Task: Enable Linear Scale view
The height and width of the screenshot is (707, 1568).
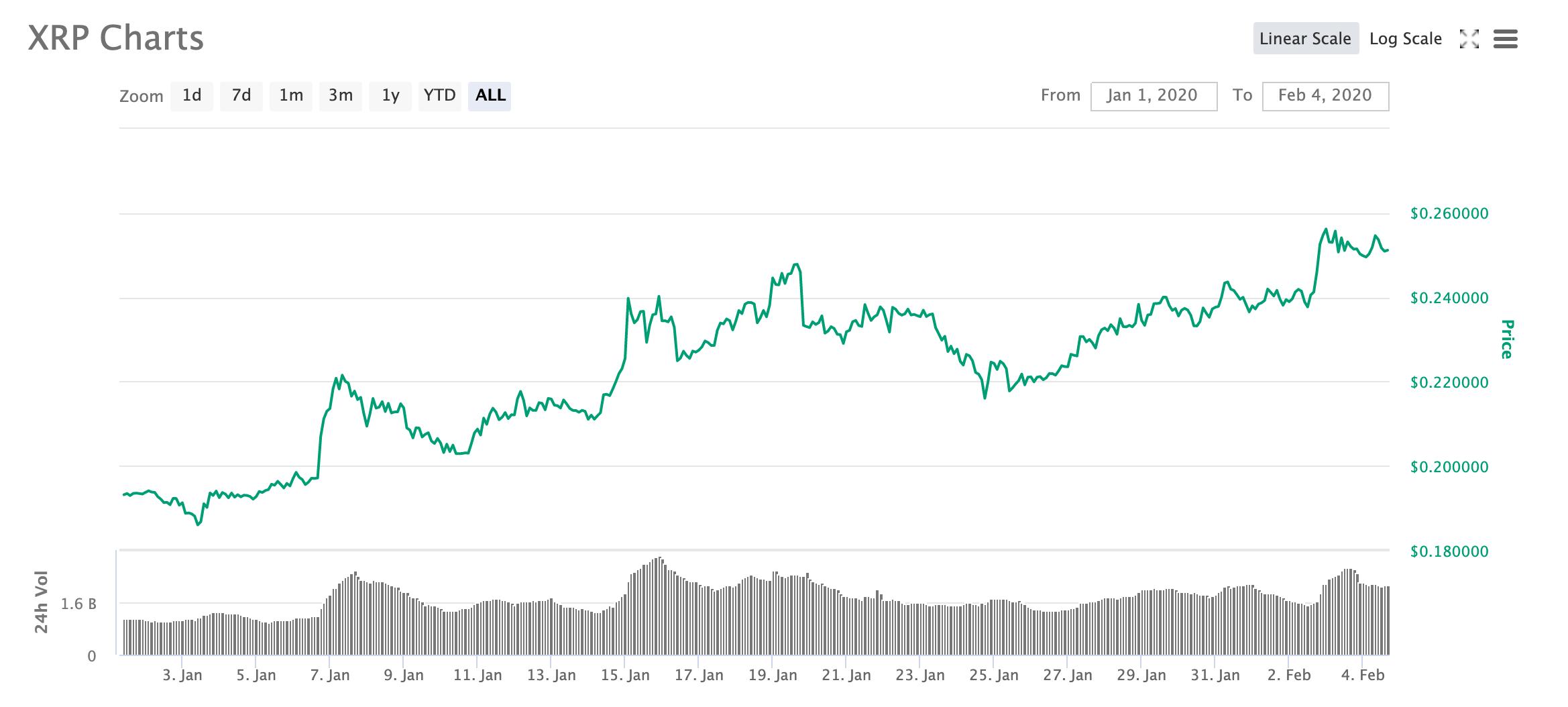Action: [1305, 38]
